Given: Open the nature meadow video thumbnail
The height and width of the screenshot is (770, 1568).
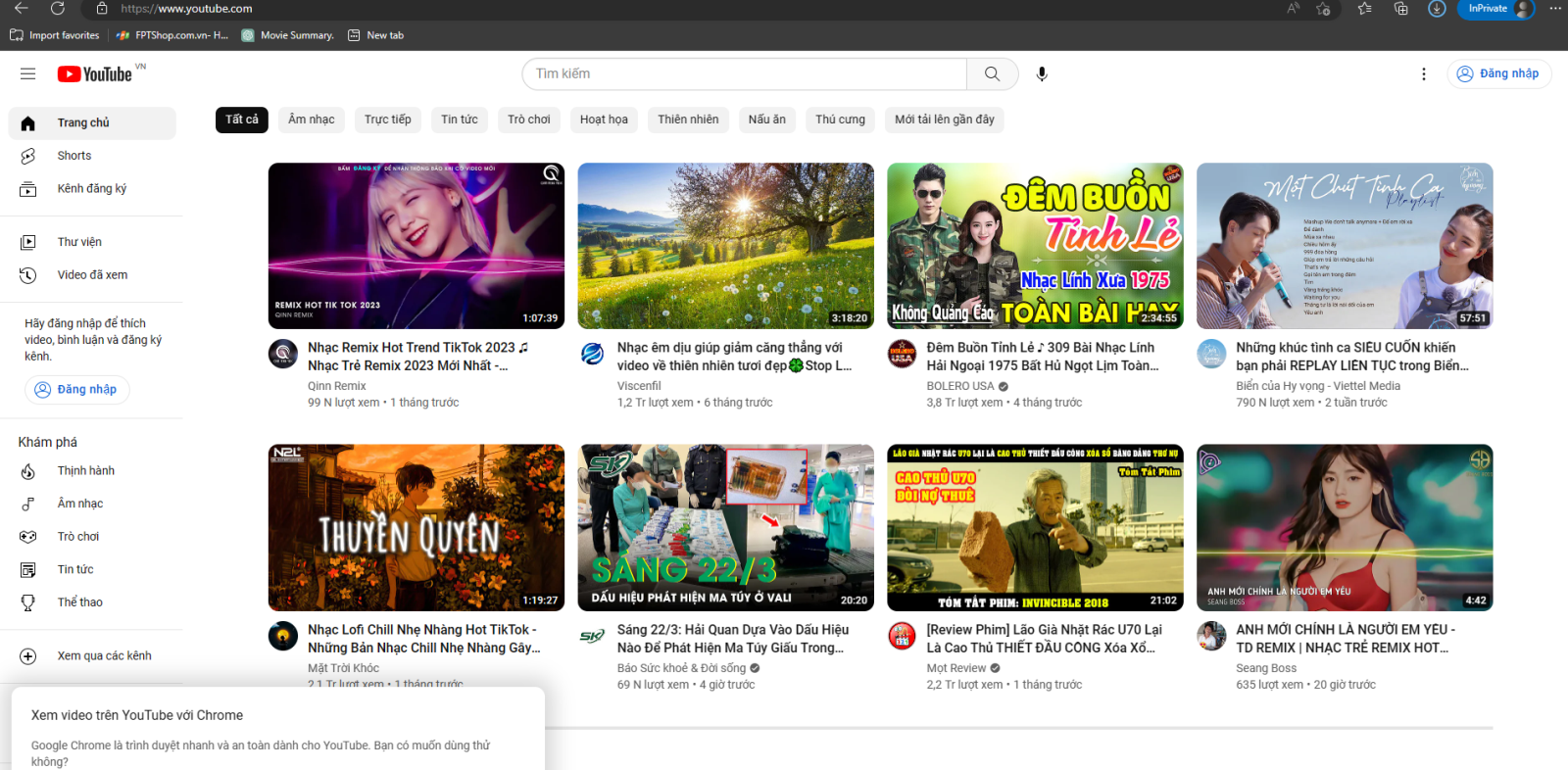Looking at the screenshot, I should click(x=725, y=246).
